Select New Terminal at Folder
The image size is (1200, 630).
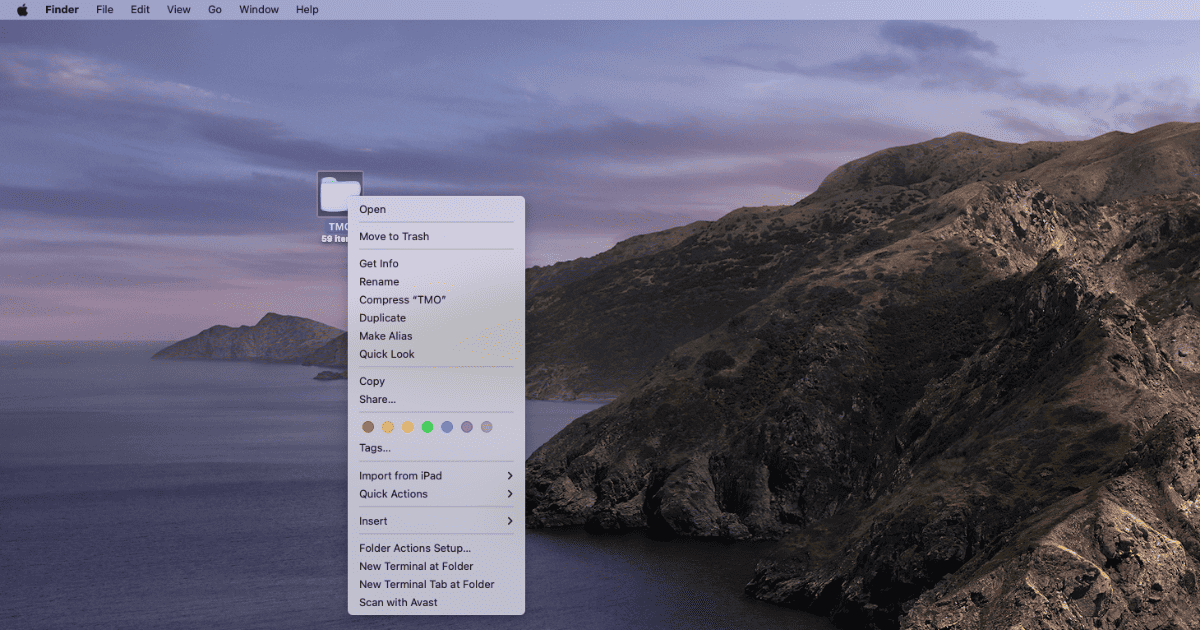click(x=416, y=566)
